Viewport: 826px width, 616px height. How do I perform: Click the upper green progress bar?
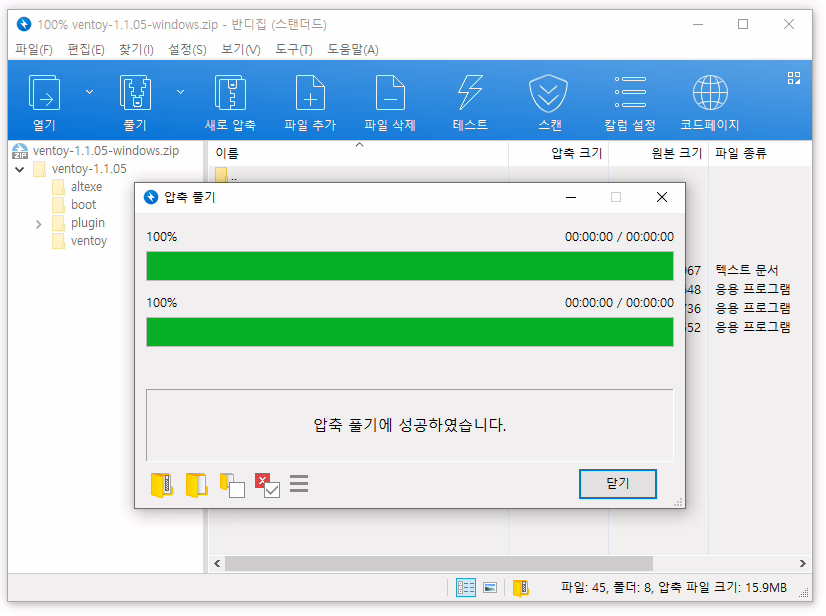coord(410,266)
